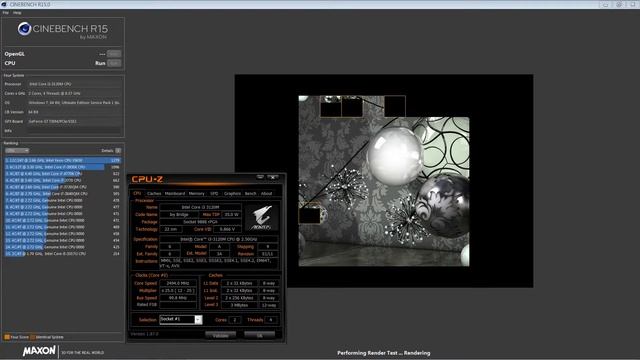Click the Cores count field in CPU-Z
This screenshot has width=640, height=360.
(x=235, y=320)
